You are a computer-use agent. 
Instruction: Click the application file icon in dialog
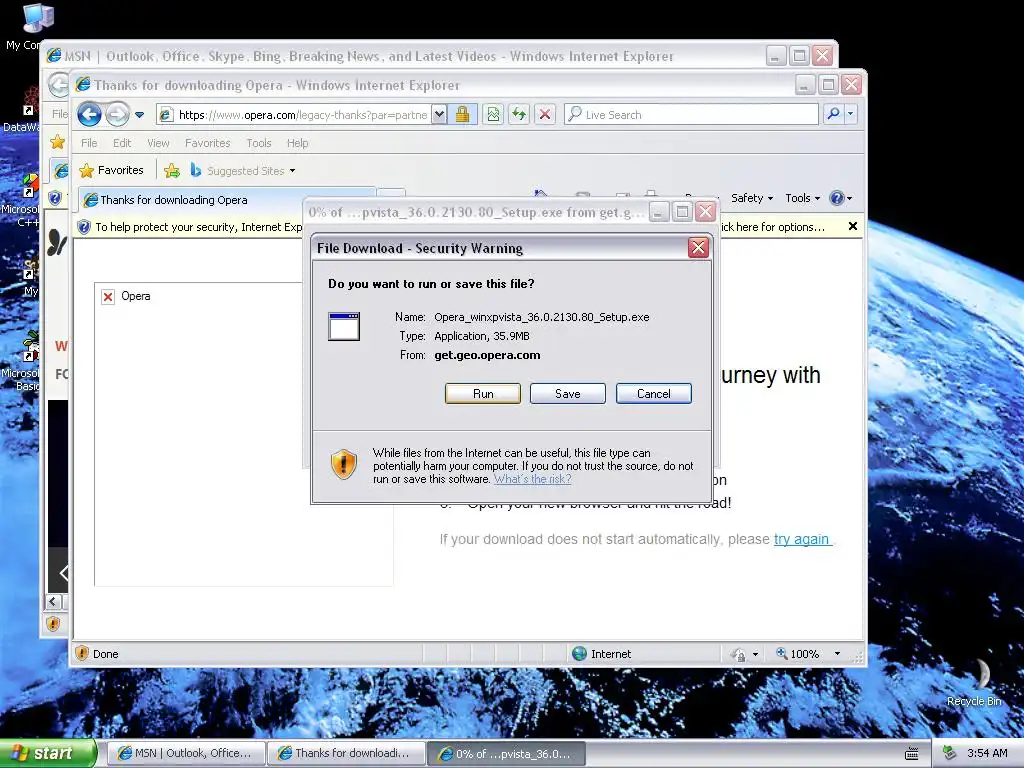[x=344, y=327]
